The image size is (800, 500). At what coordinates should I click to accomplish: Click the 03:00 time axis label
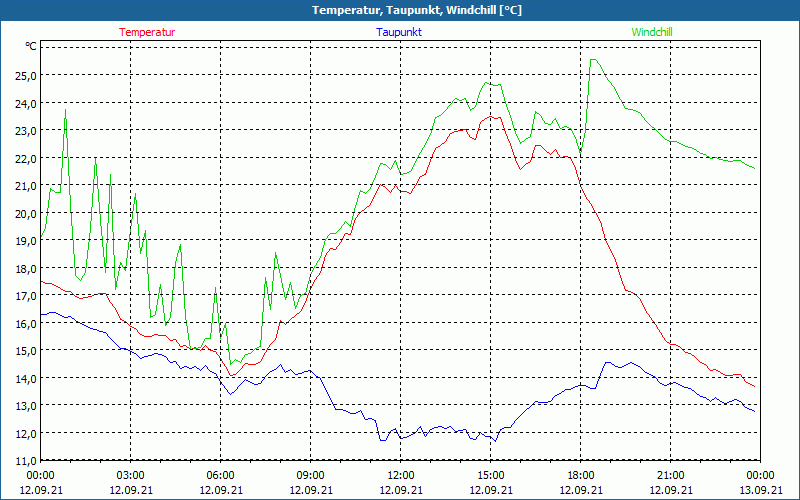coord(131,476)
